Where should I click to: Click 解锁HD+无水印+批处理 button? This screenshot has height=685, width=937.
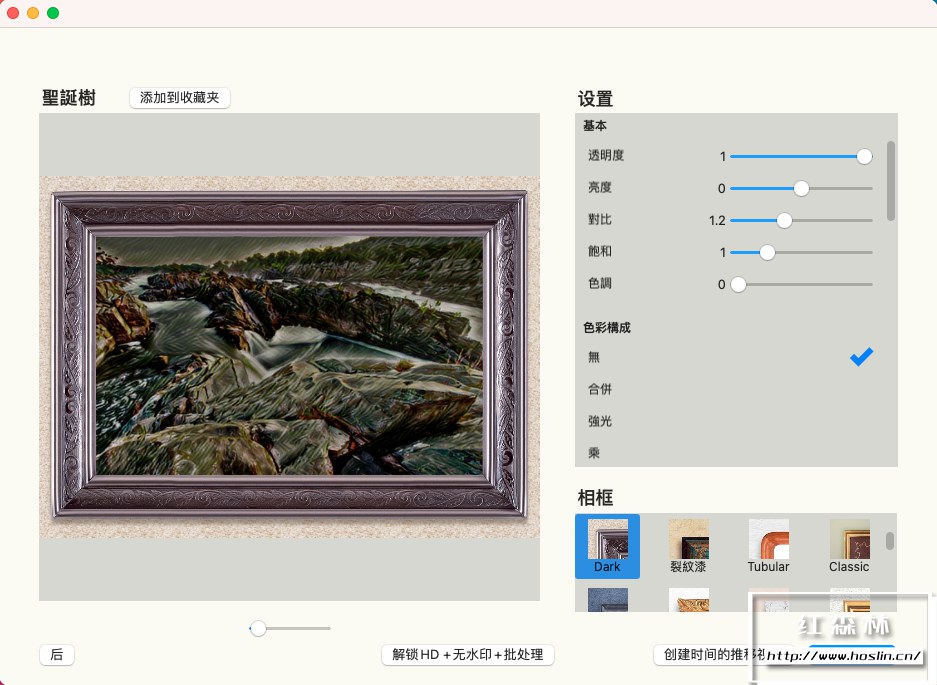(x=468, y=655)
